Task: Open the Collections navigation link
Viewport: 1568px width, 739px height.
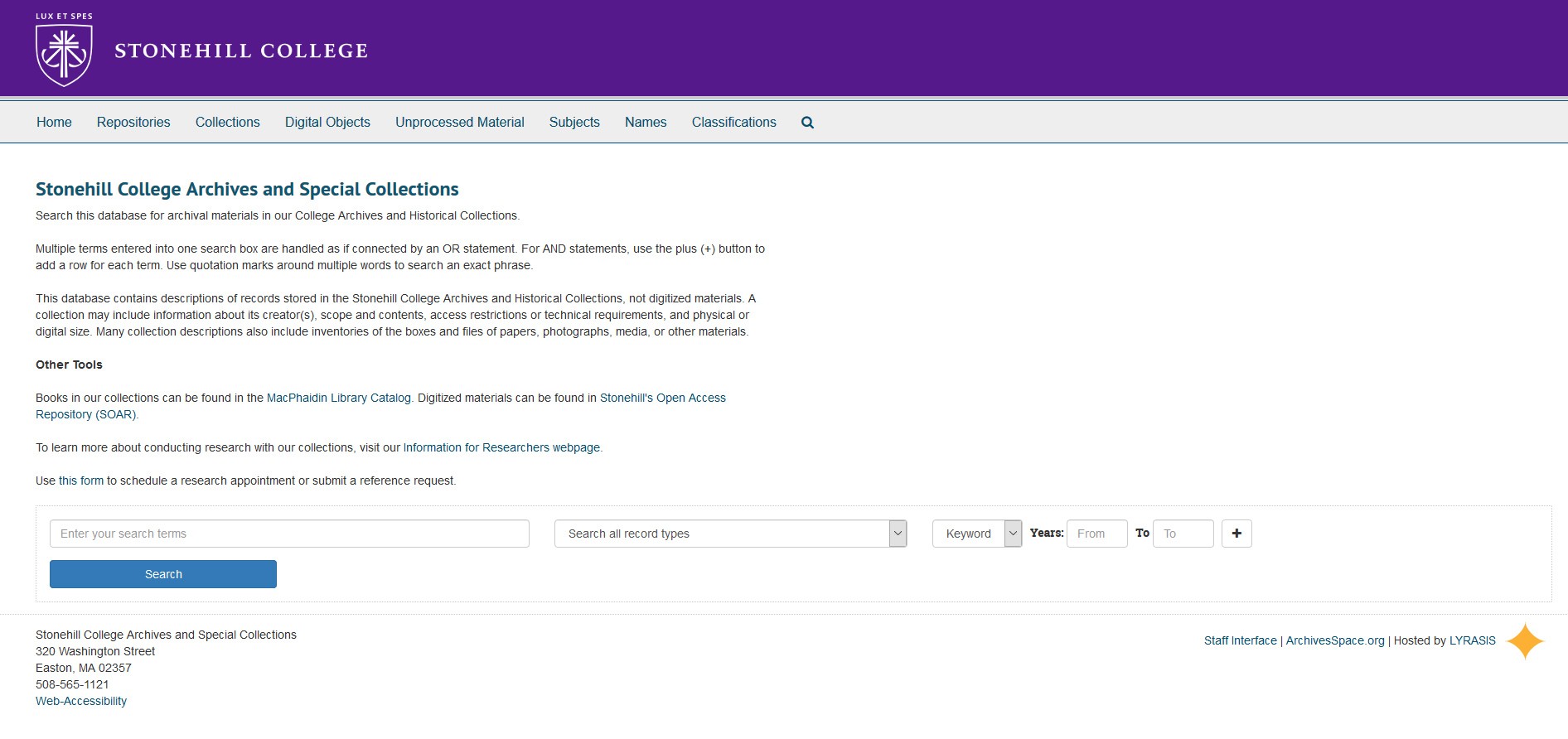Action: (228, 122)
